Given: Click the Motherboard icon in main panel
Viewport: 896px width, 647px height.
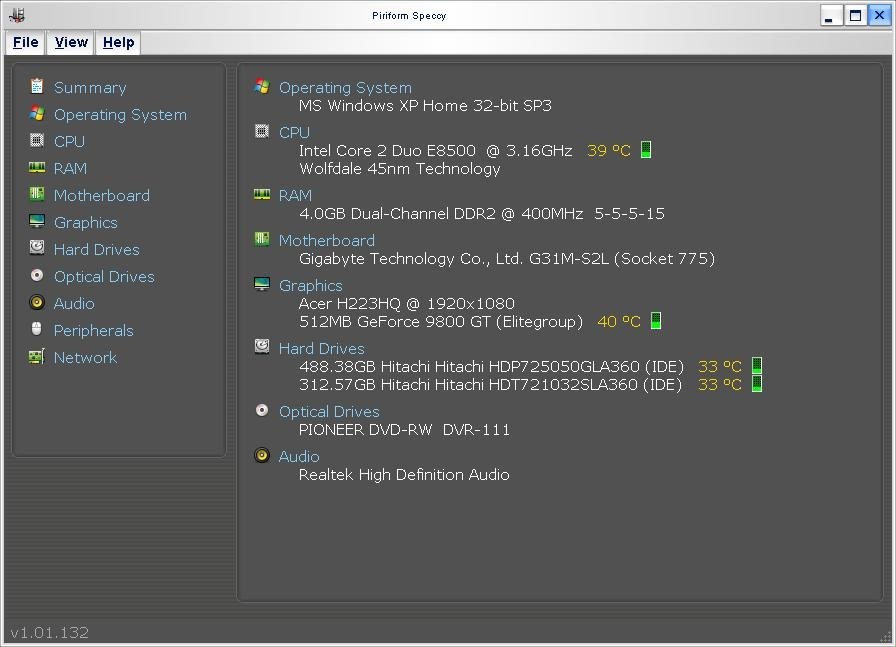Looking at the screenshot, I should point(262,239).
